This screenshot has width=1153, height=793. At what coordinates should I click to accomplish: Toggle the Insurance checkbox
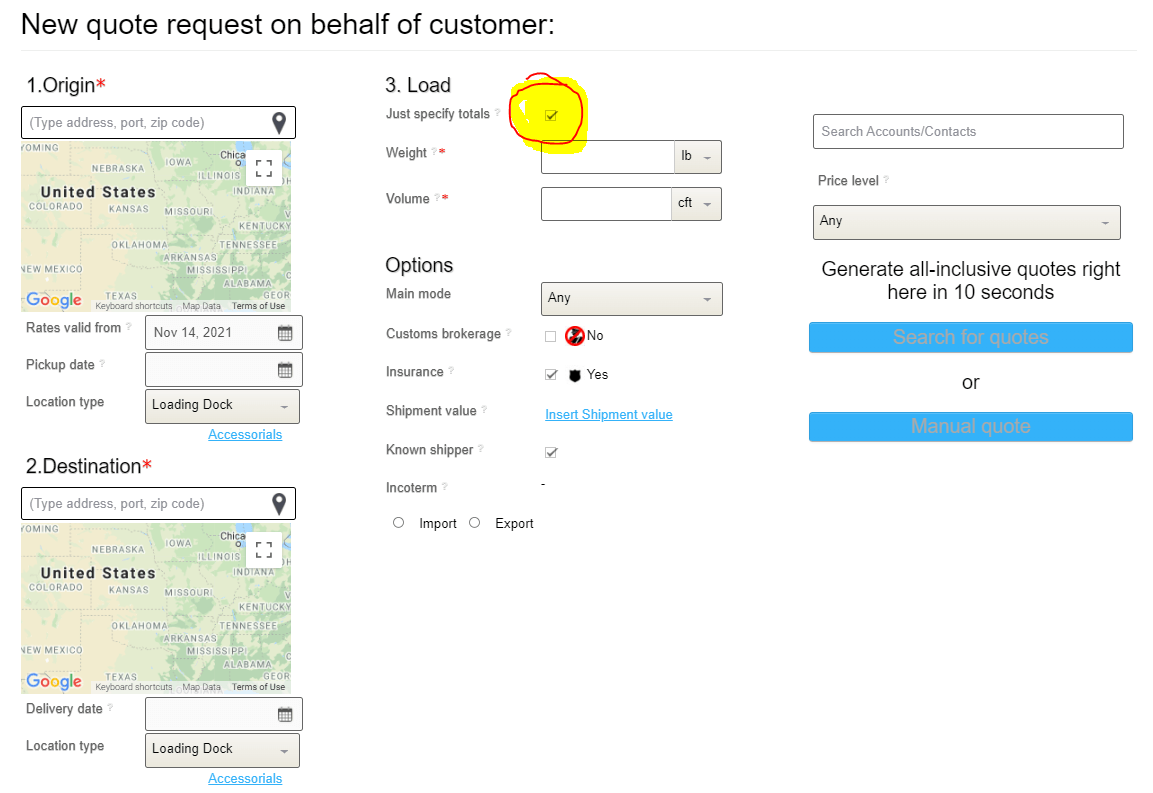551,375
